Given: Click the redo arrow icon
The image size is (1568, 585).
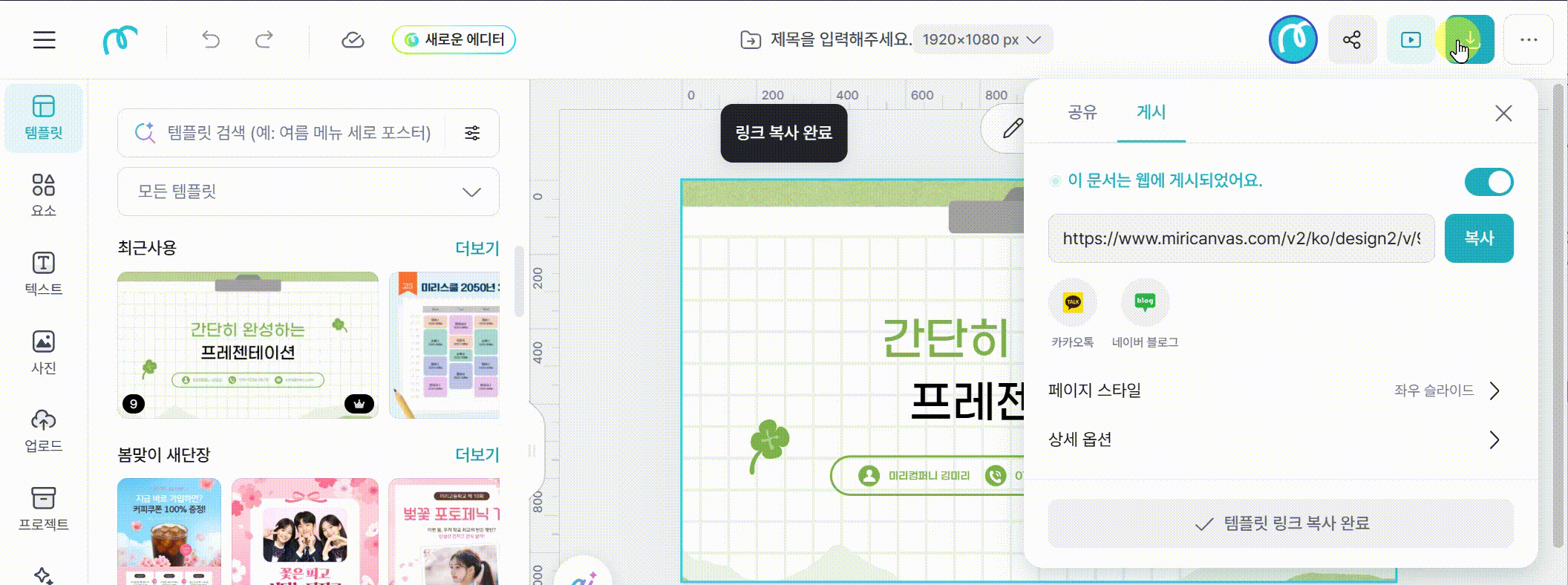Looking at the screenshot, I should (x=264, y=39).
